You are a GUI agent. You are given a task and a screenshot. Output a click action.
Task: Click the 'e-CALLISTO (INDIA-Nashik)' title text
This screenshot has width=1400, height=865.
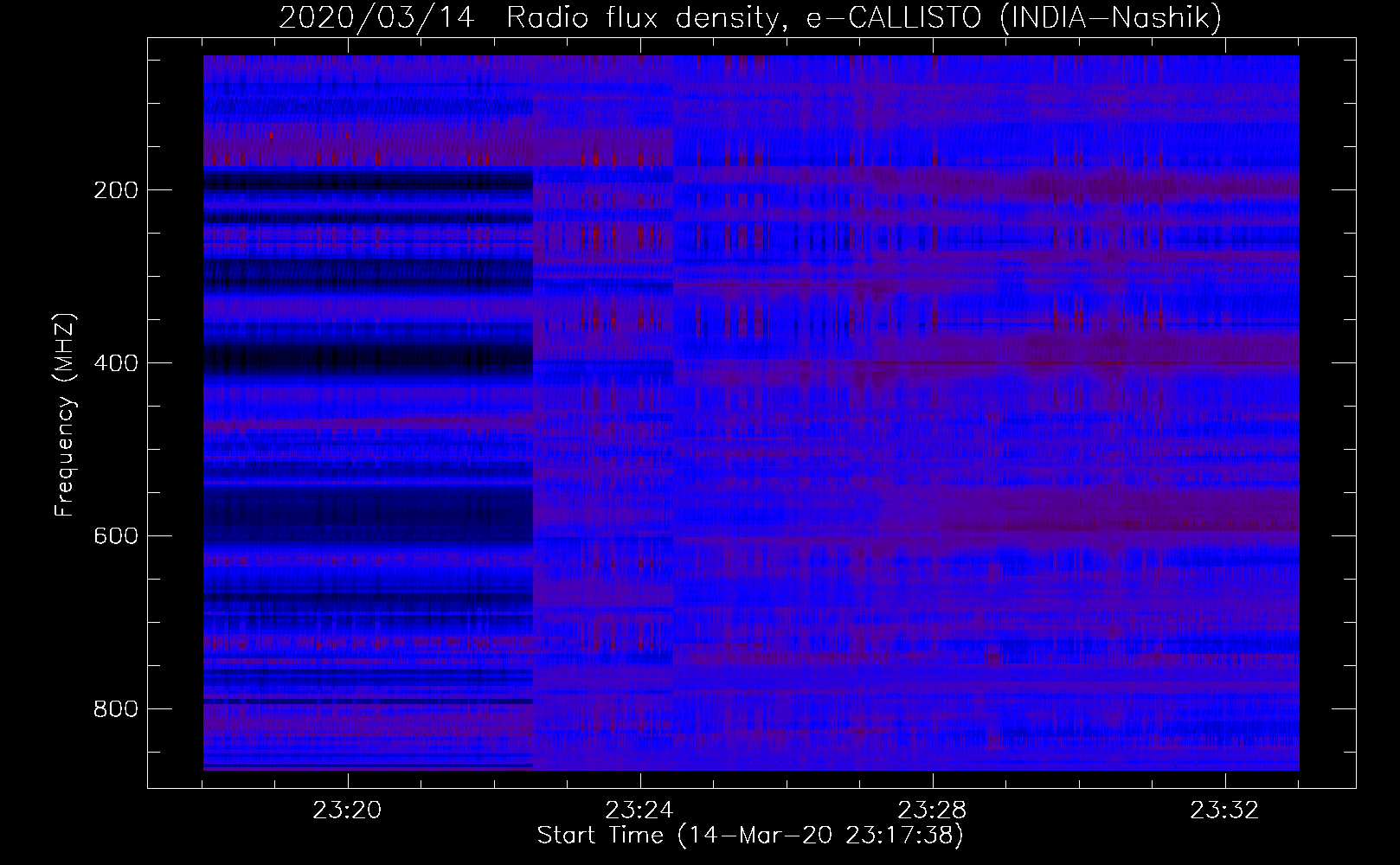point(1013,18)
